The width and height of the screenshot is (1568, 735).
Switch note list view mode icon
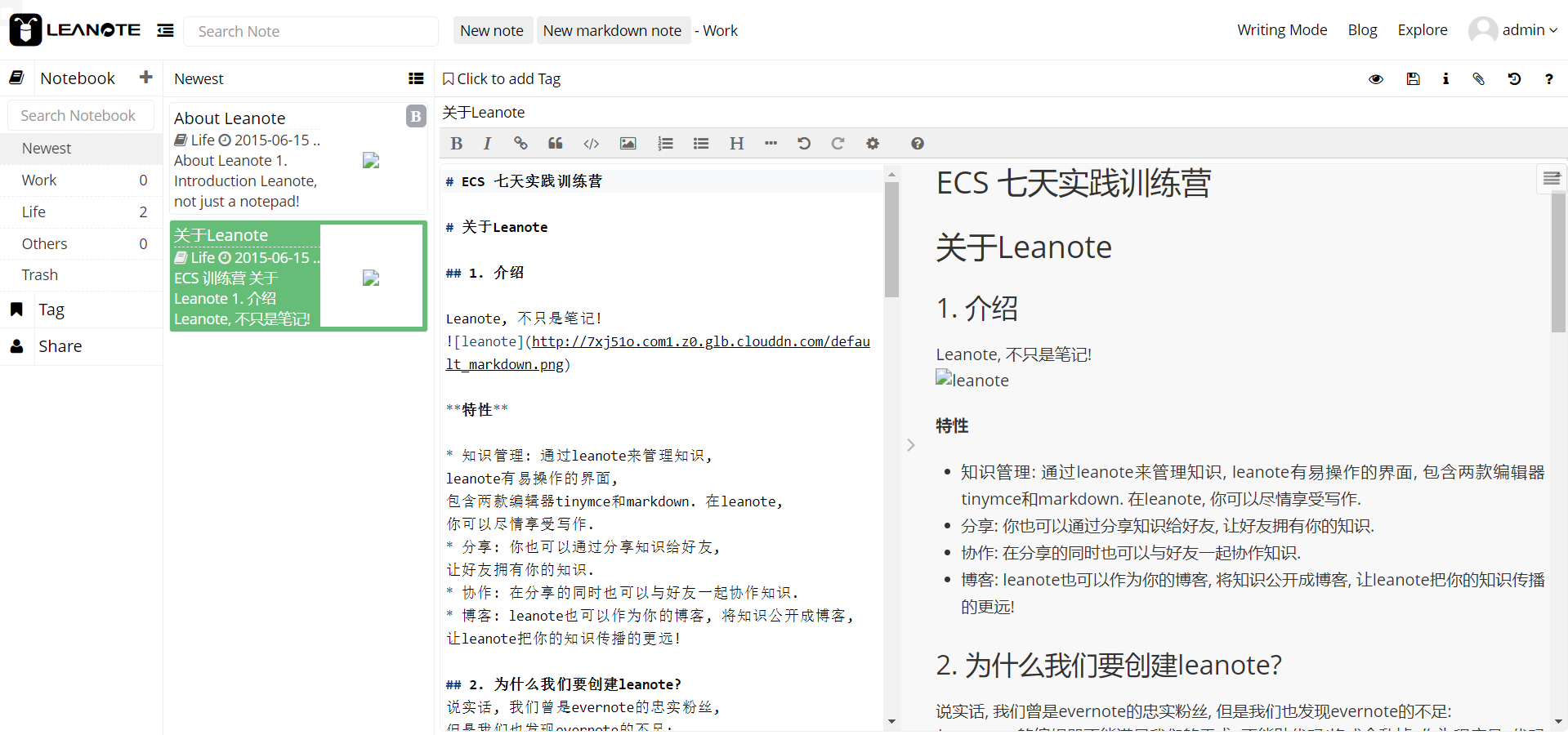416,78
